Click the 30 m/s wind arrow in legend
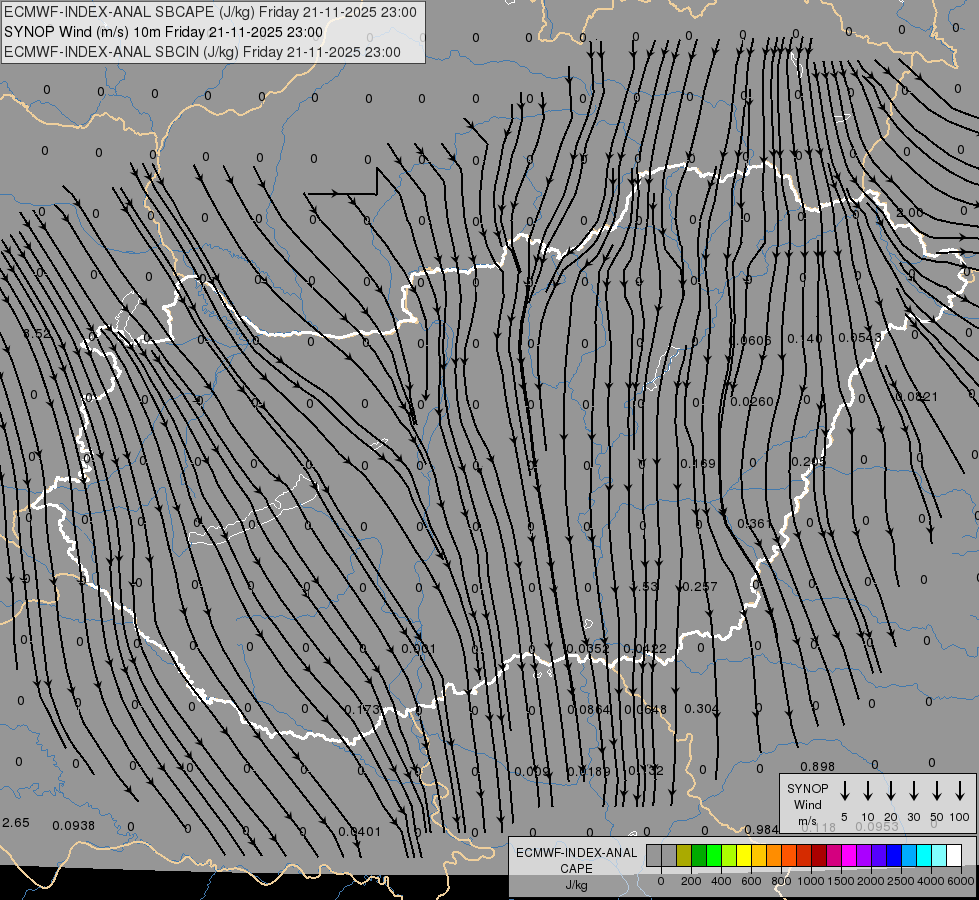 [913, 791]
